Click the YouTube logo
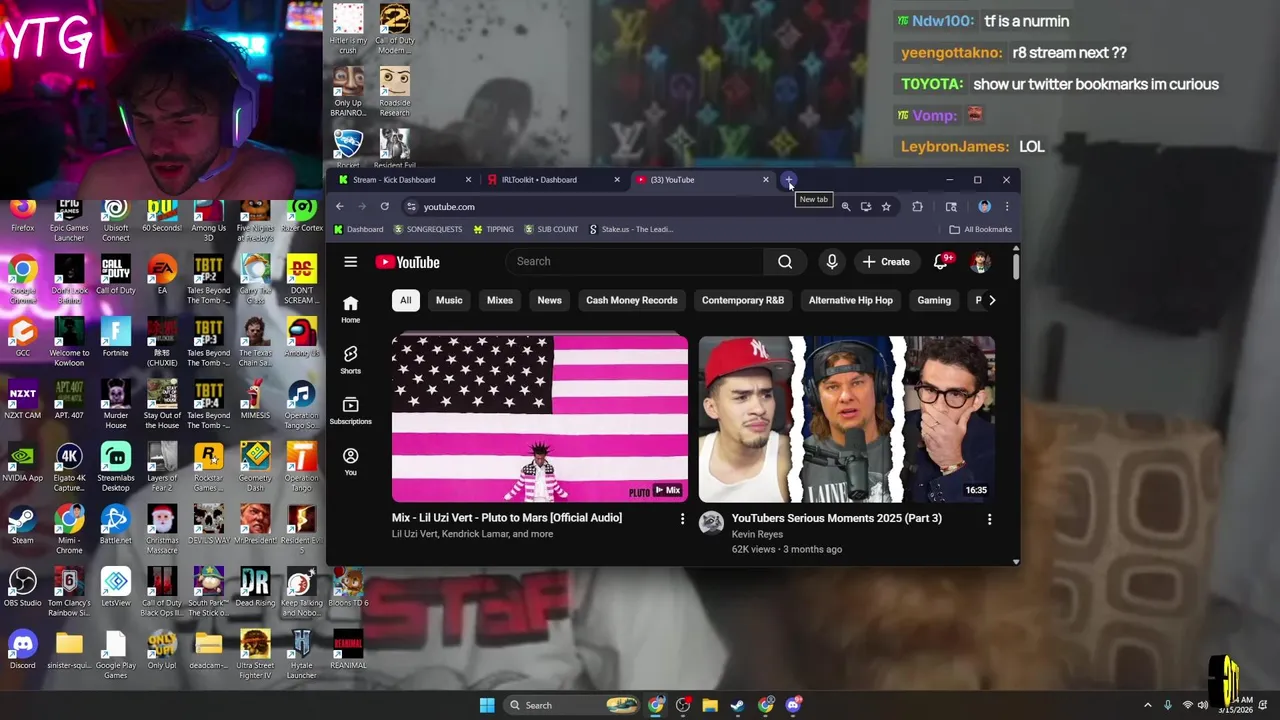Screen dimensions: 1280x720 point(408,262)
